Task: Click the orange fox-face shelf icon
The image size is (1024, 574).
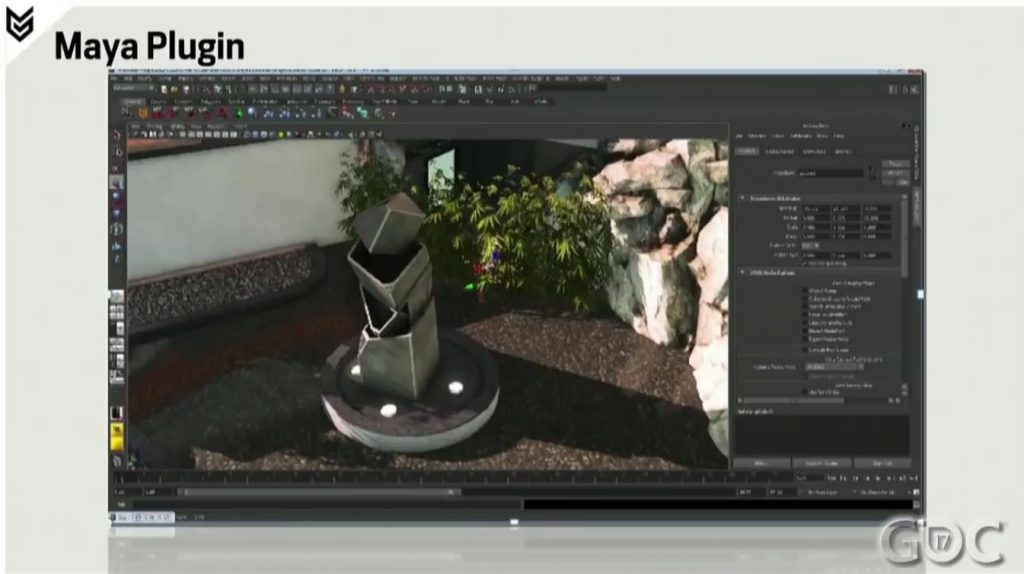Action: pos(143,114)
